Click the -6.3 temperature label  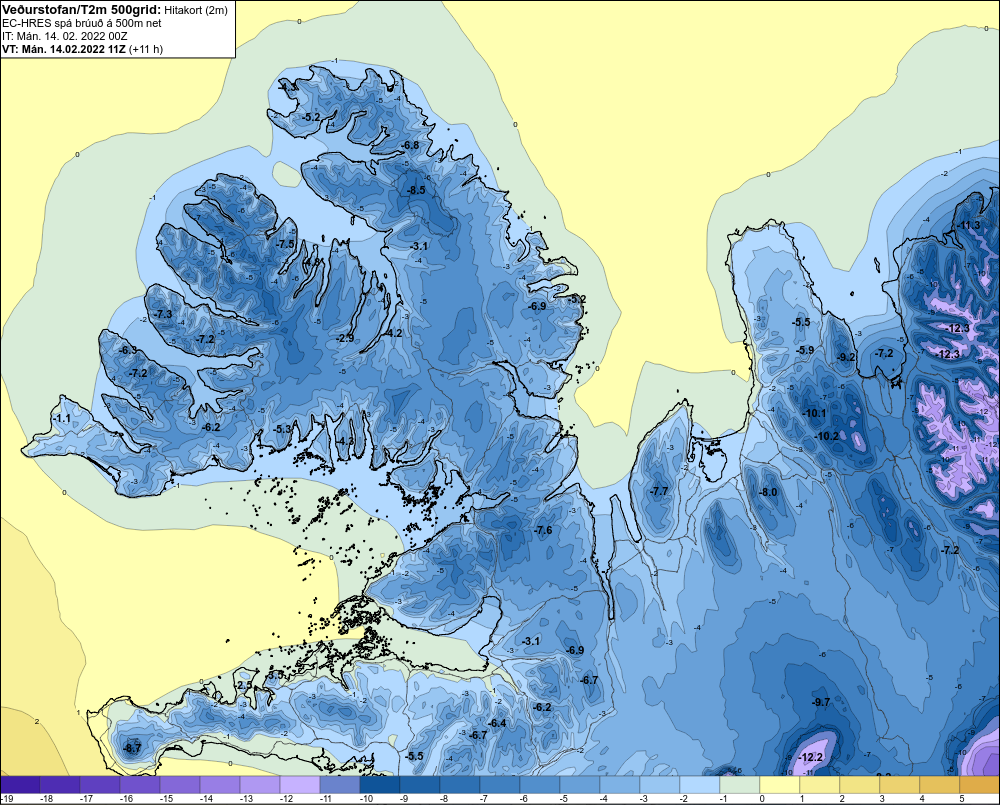[128, 350]
